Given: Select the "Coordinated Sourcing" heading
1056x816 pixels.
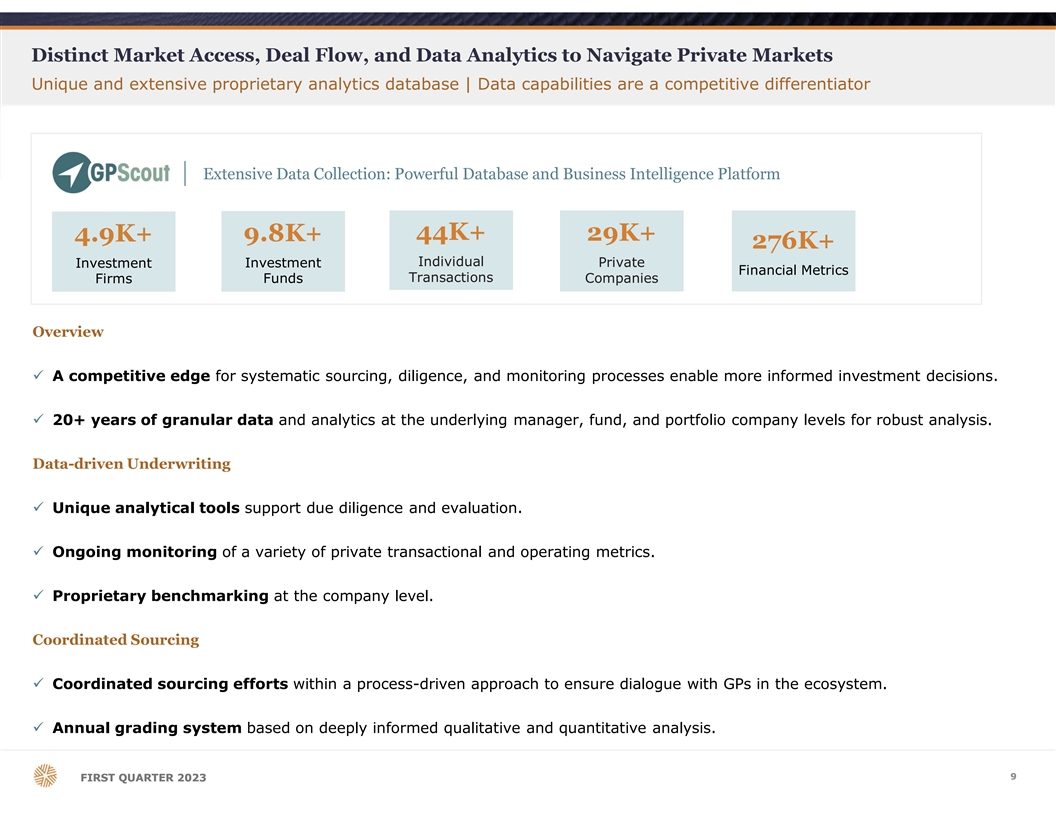Looking at the screenshot, I should click(x=115, y=640).
